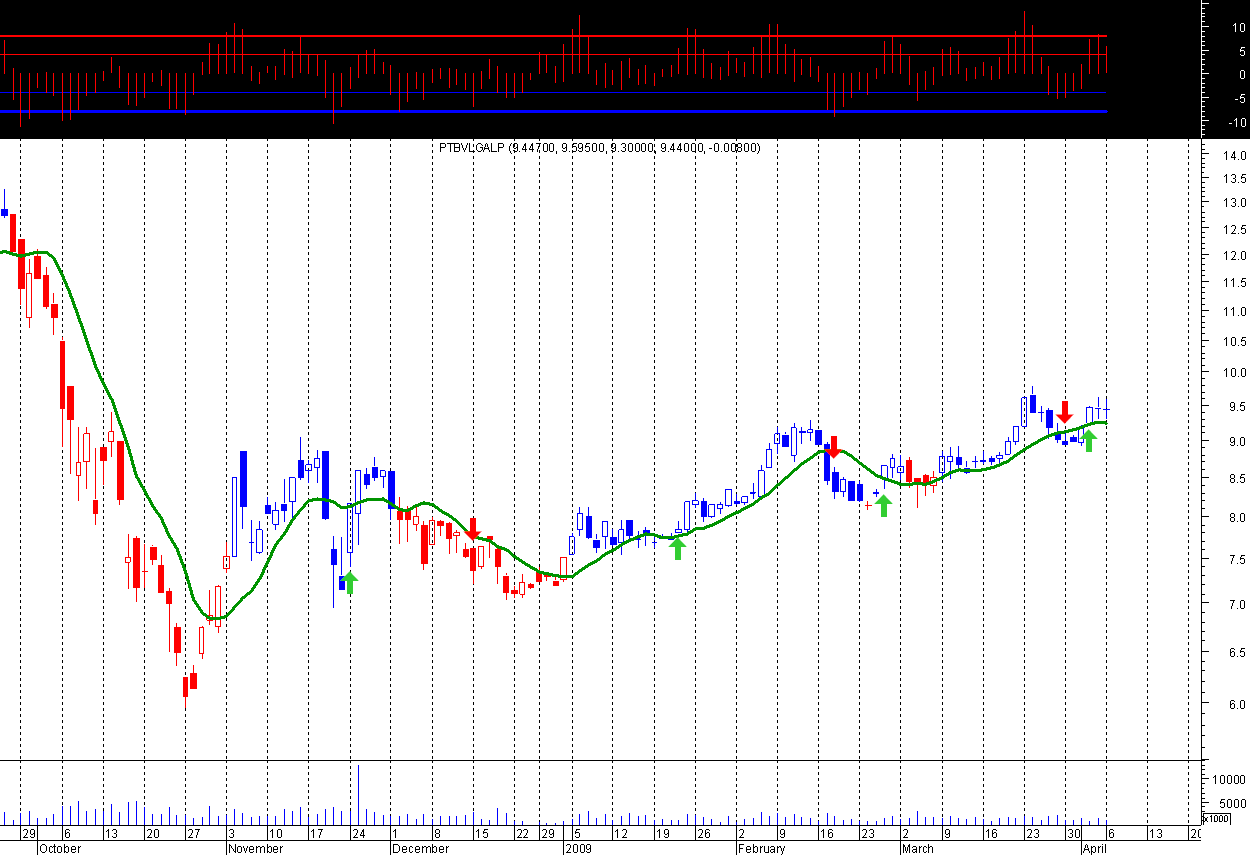The width and height of the screenshot is (1250, 855).
Task: Click the green up arrow in late February
Action: click(x=883, y=505)
